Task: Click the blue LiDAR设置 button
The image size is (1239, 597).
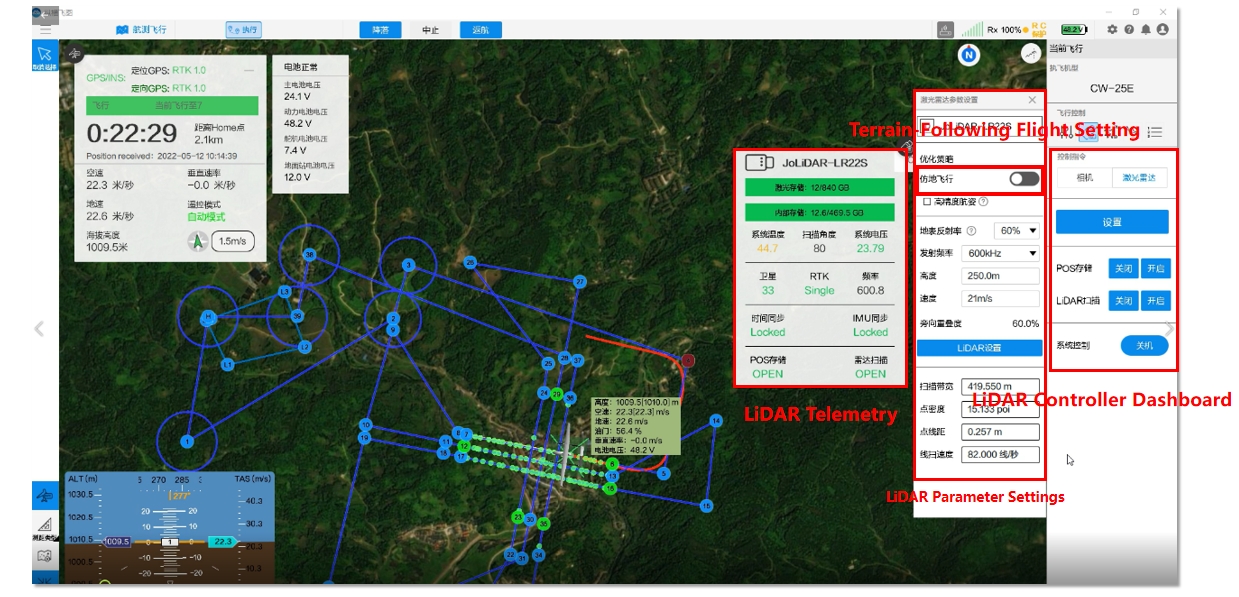Action: (978, 348)
